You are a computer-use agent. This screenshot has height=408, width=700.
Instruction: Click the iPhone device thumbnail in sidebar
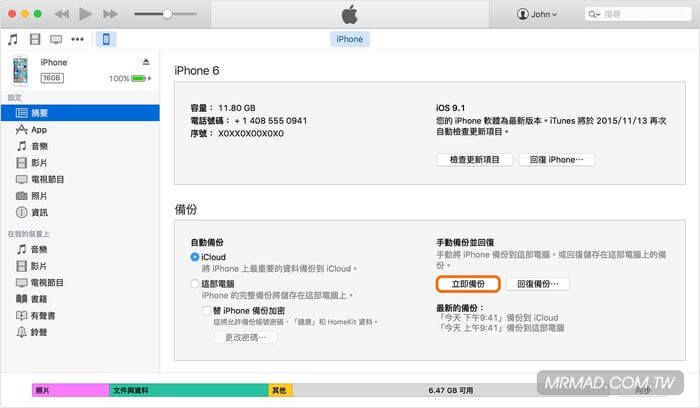tap(21, 70)
